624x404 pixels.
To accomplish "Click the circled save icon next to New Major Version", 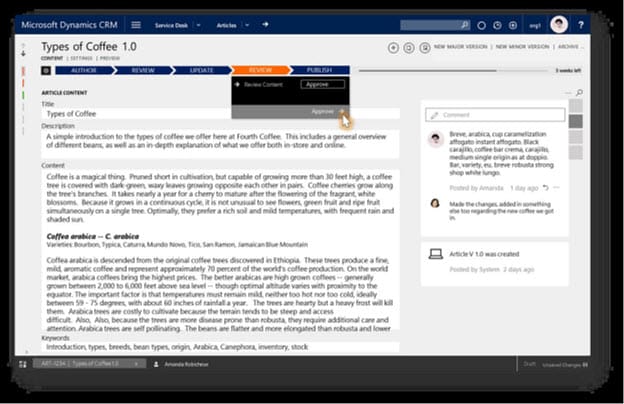I will pyautogui.click(x=425, y=48).
